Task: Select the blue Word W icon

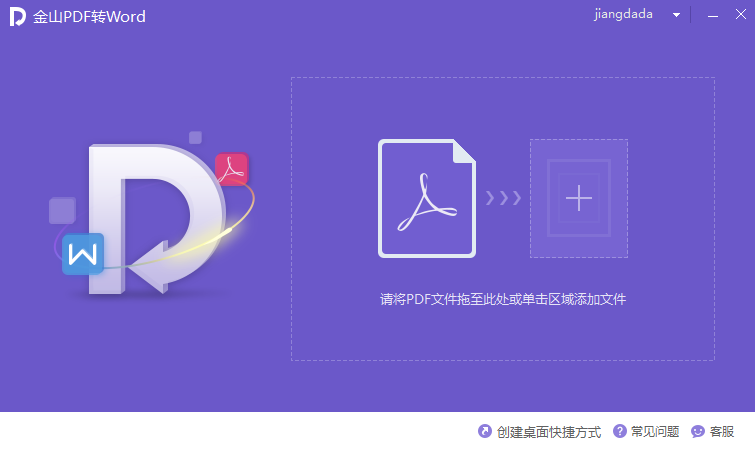Action: coord(83,254)
